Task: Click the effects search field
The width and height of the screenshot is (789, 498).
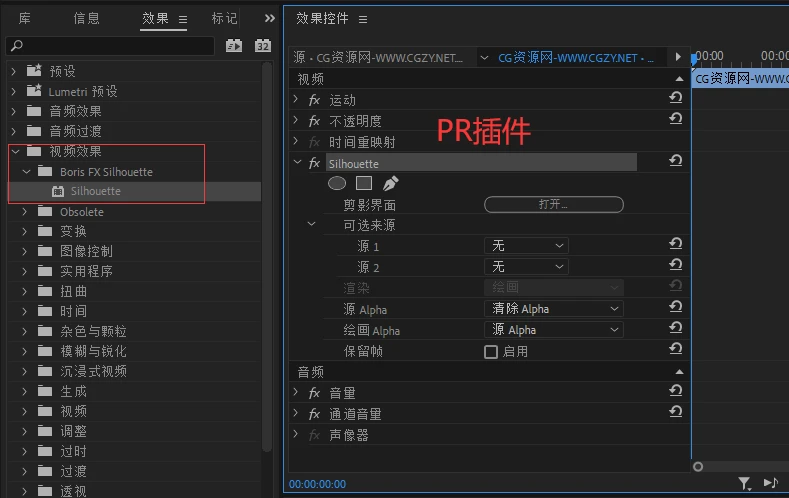Action: coord(110,46)
